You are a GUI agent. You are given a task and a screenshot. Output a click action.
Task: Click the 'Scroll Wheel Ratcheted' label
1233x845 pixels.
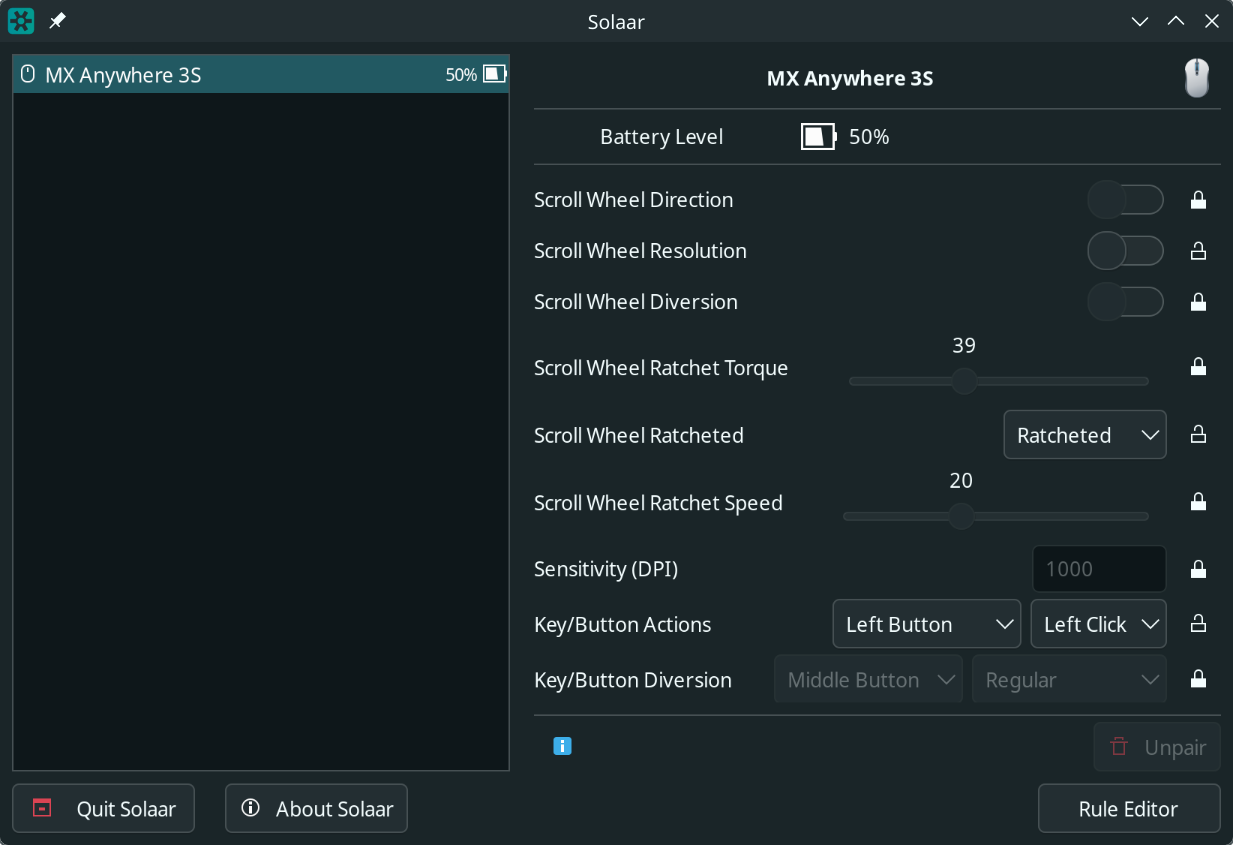[x=639, y=435]
